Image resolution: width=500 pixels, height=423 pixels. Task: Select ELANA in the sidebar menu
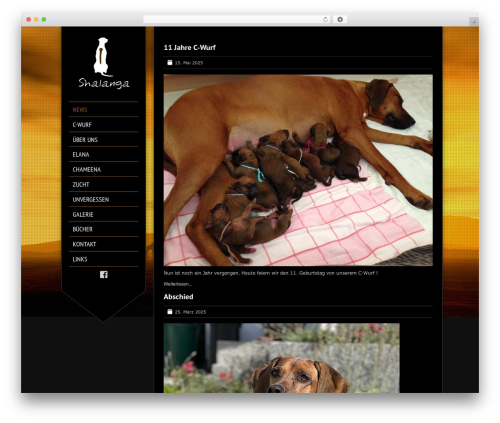point(81,155)
